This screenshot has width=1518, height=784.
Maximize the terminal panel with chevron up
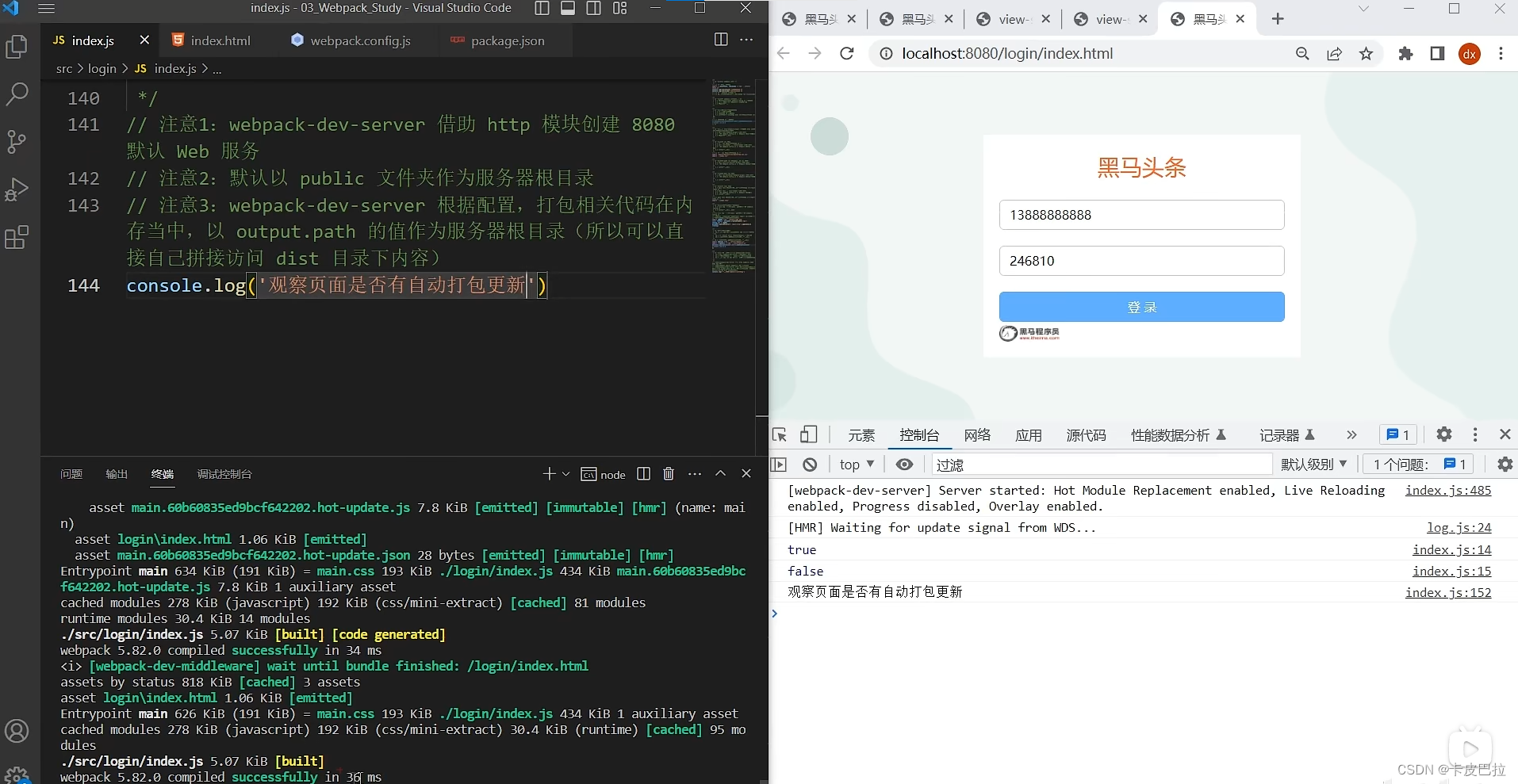click(721, 473)
